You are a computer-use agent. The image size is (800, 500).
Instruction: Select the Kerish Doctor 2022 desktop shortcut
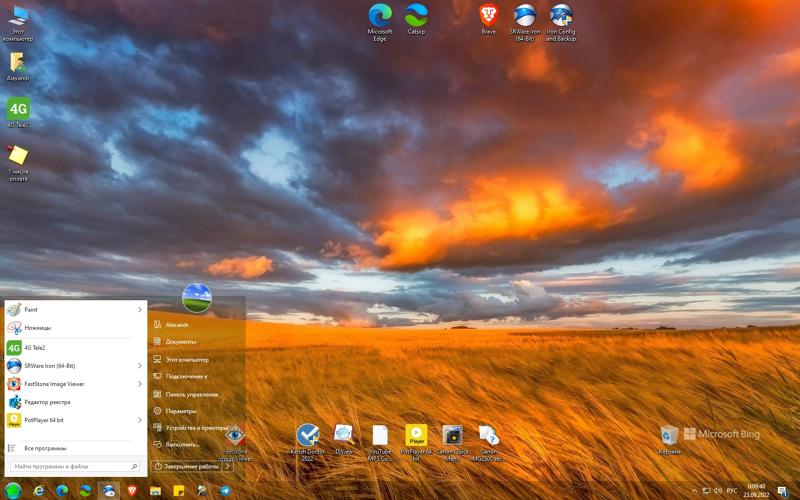[x=308, y=442]
